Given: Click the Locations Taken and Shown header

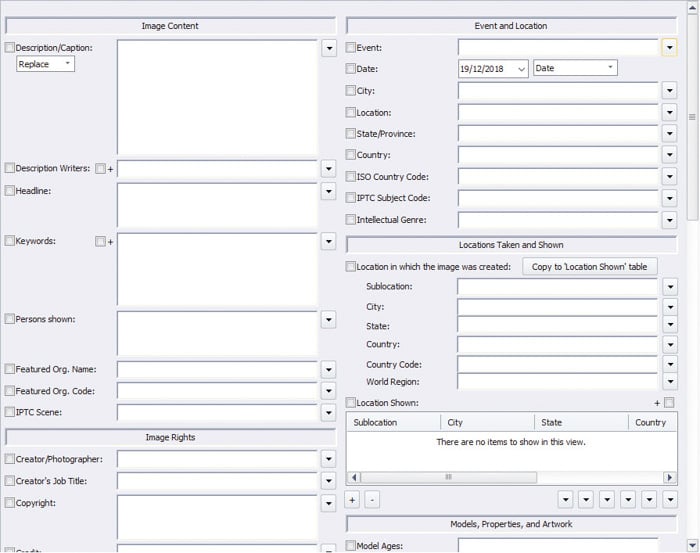Looking at the screenshot, I should pos(511,245).
